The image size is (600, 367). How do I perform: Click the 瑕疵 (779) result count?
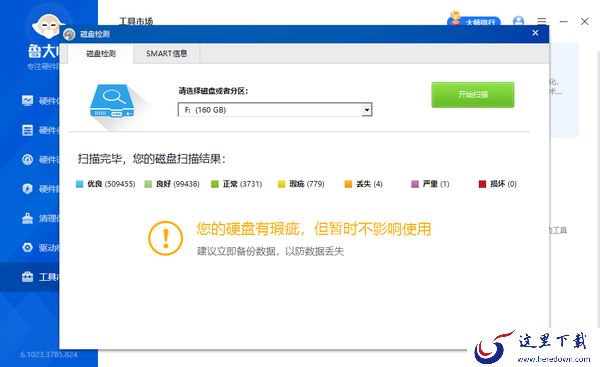point(307,184)
